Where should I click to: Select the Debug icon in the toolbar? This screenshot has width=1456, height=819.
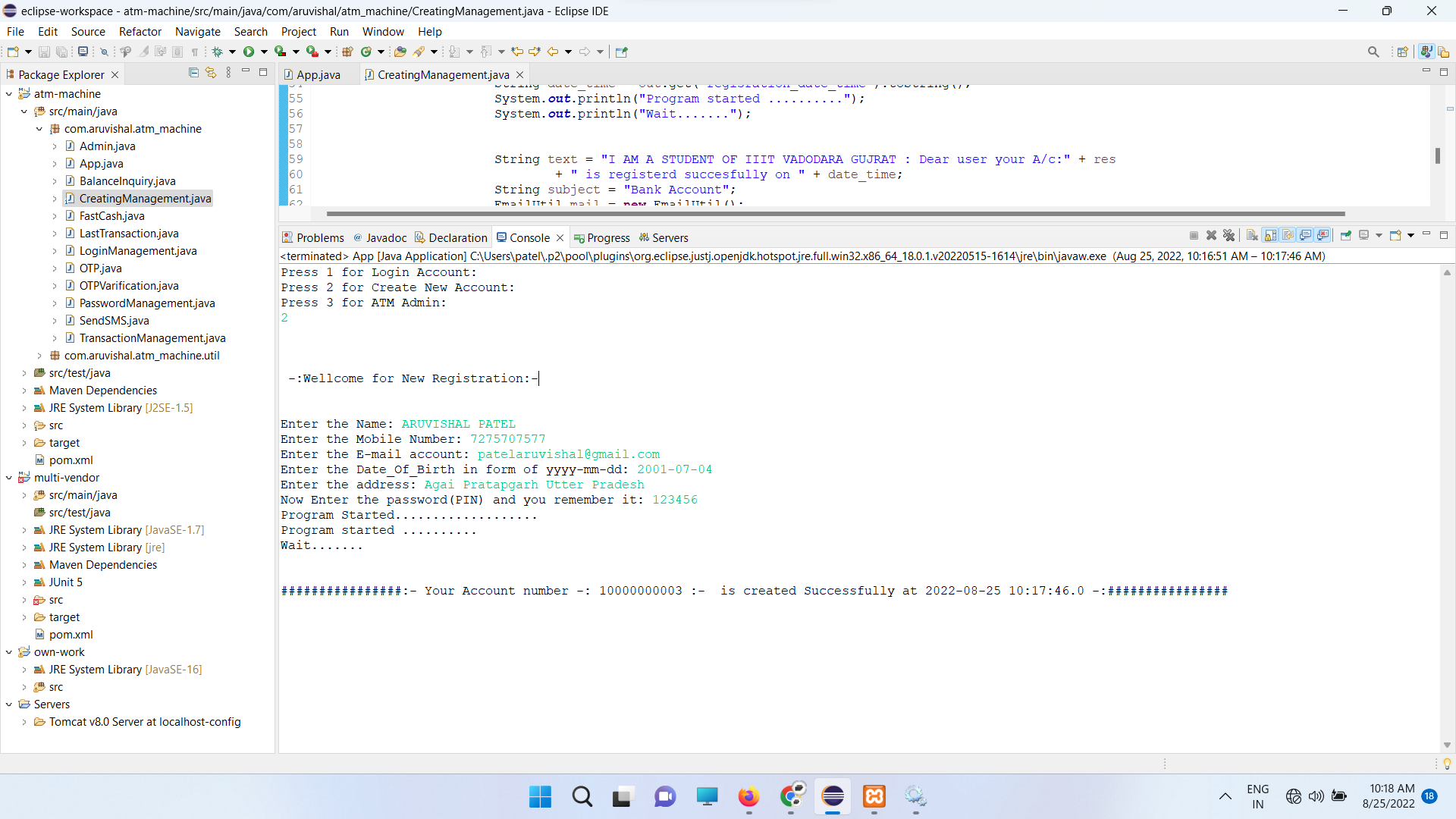(218, 51)
